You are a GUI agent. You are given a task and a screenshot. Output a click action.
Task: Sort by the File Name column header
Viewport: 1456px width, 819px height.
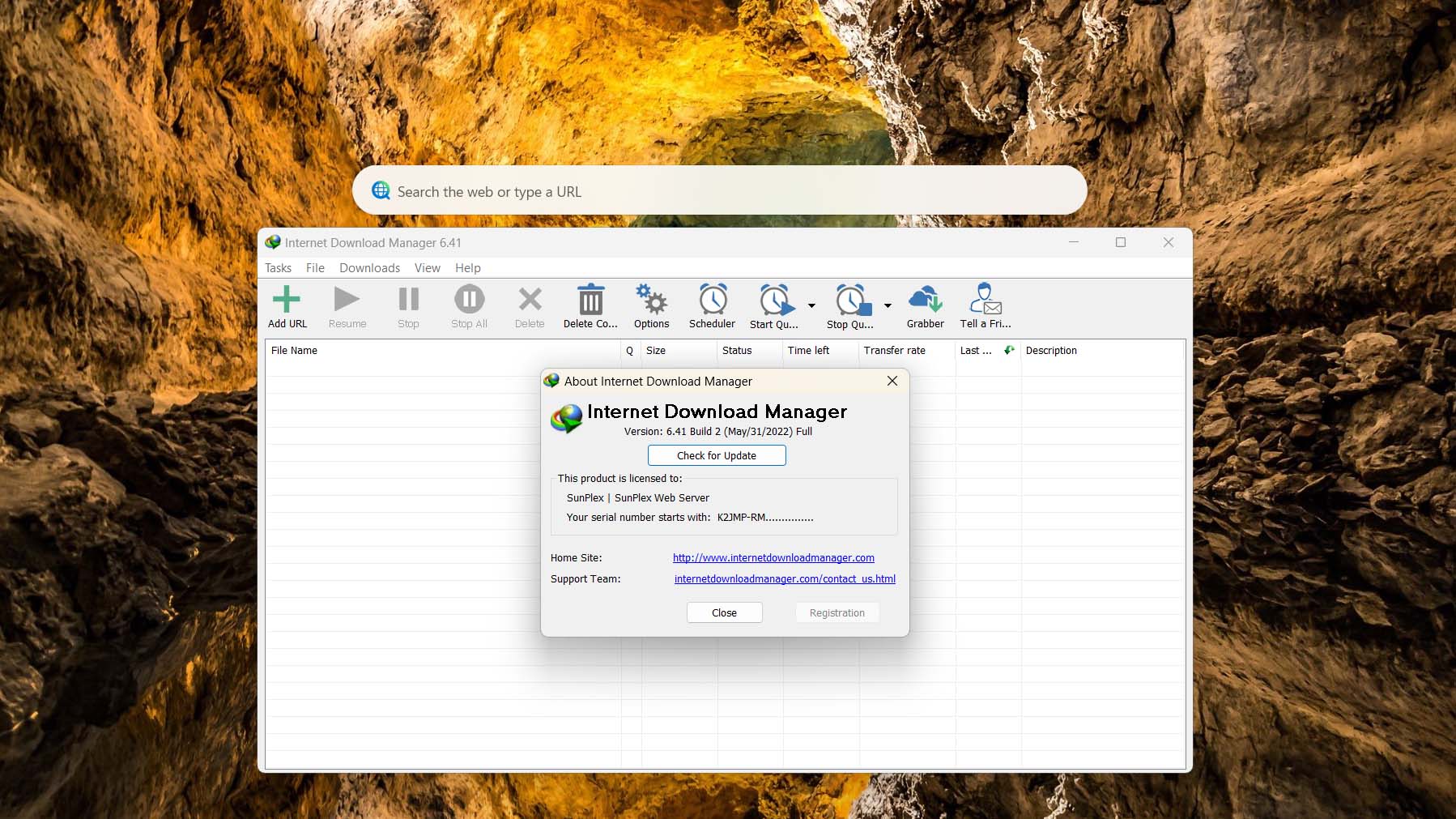[443, 351]
